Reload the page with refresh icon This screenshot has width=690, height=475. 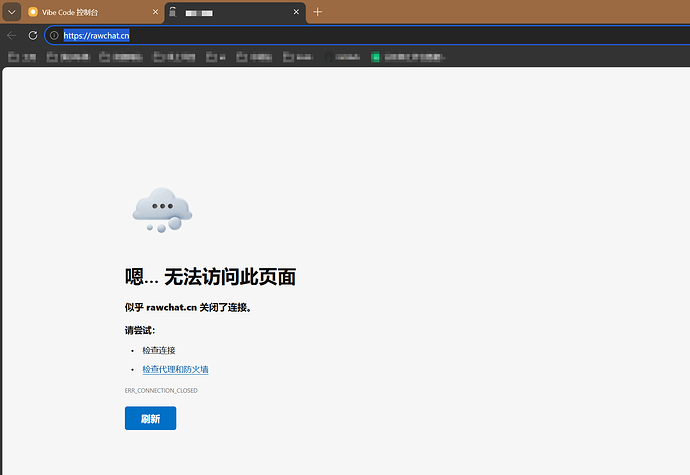tap(33, 35)
